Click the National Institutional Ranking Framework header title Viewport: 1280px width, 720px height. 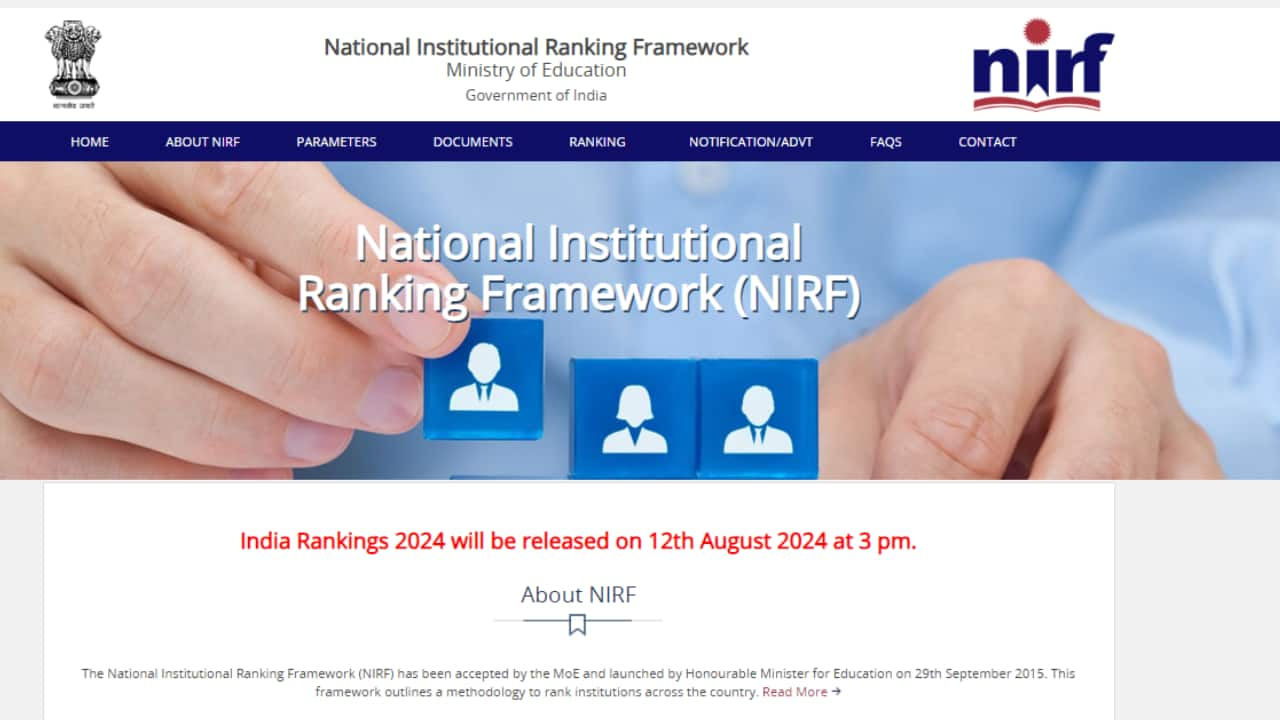[x=536, y=46]
